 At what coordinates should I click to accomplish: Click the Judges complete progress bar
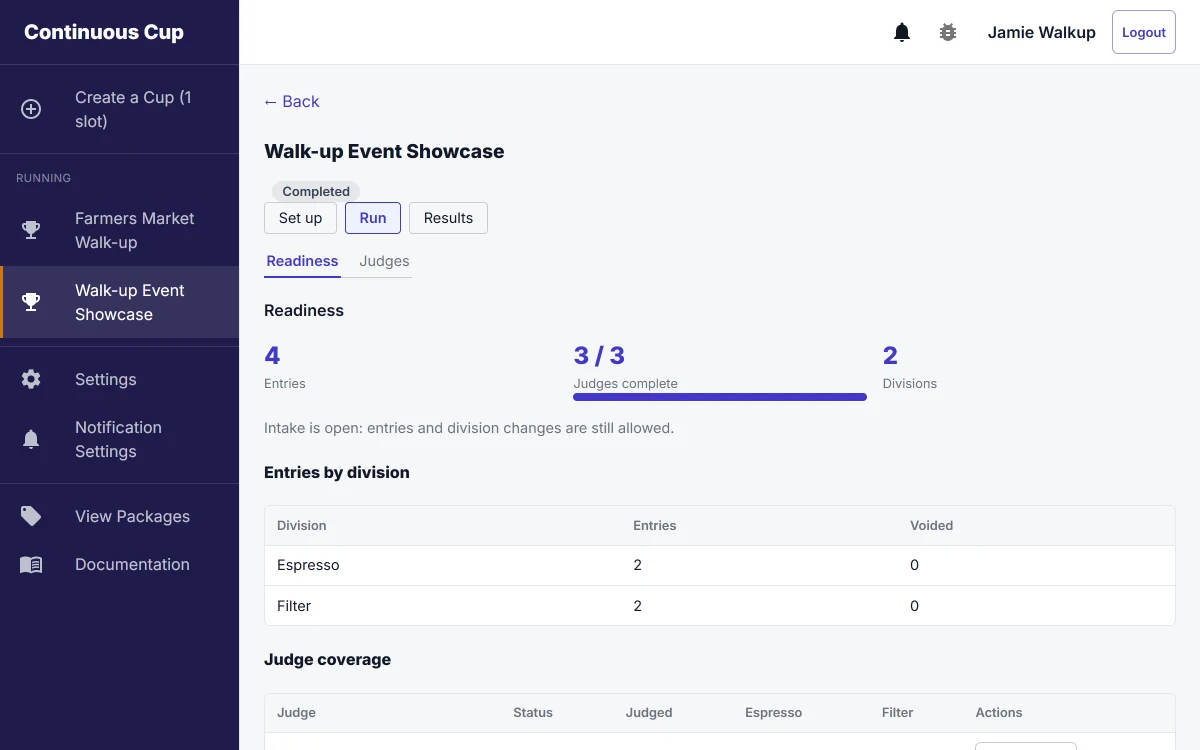[x=720, y=397]
